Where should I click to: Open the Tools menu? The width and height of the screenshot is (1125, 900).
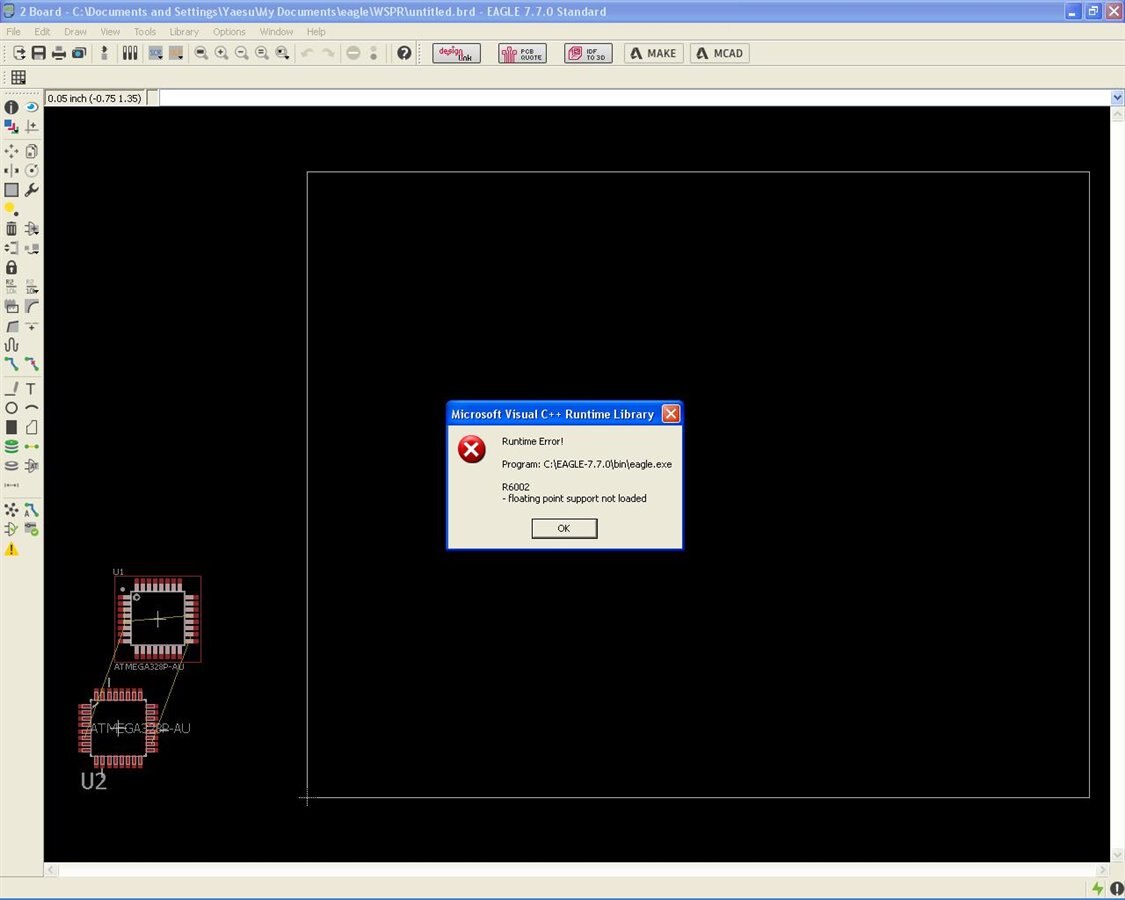pyautogui.click(x=145, y=32)
